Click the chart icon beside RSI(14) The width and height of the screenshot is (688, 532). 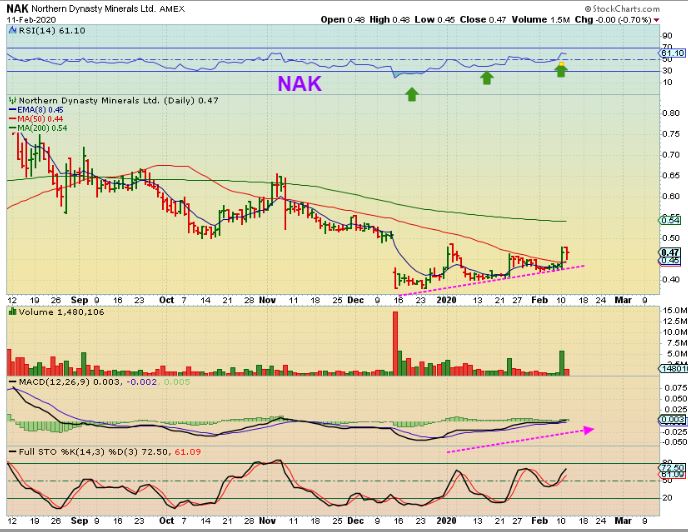pyautogui.click(x=12, y=30)
